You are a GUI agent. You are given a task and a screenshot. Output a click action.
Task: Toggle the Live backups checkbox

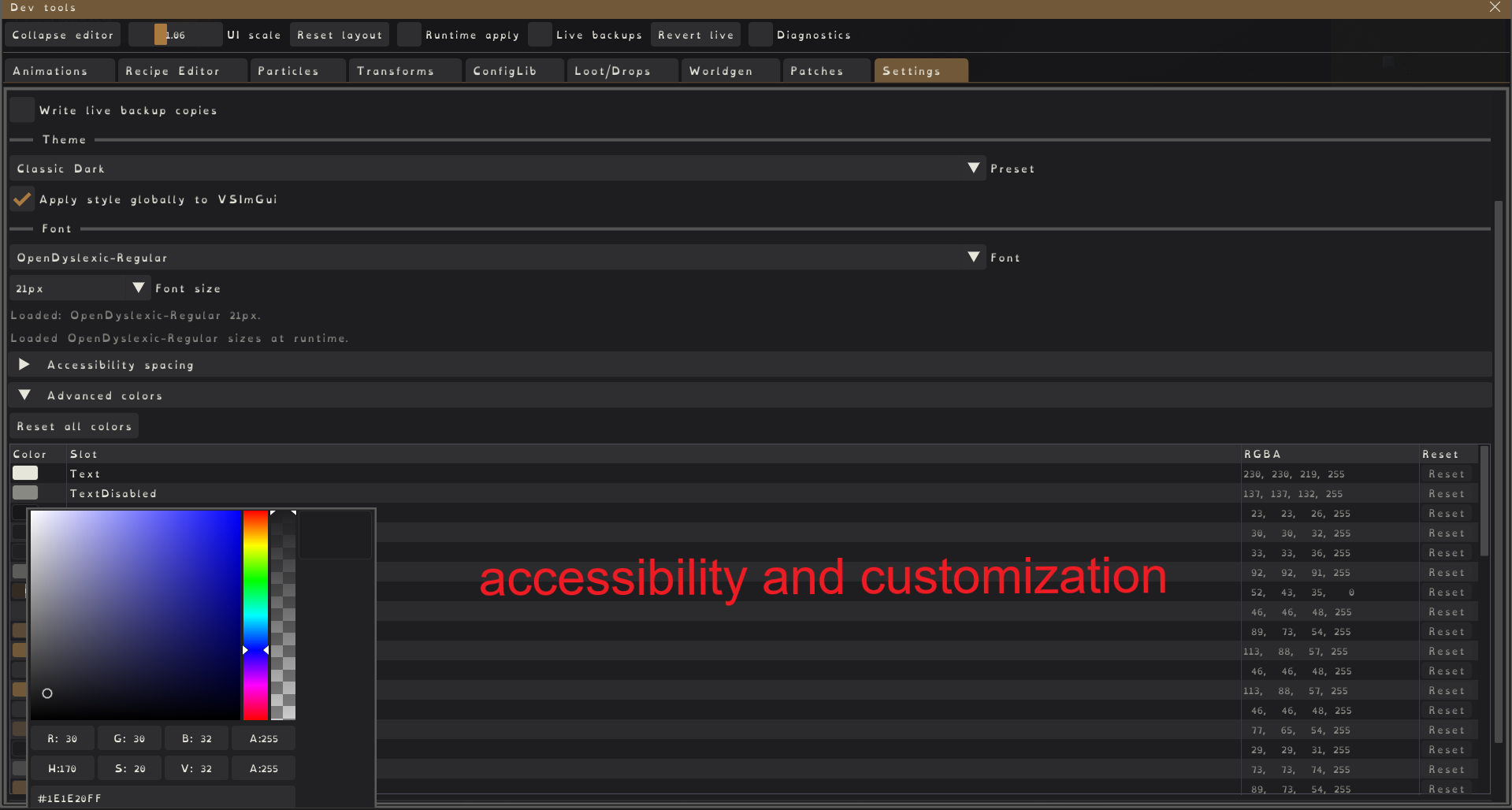click(x=540, y=35)
